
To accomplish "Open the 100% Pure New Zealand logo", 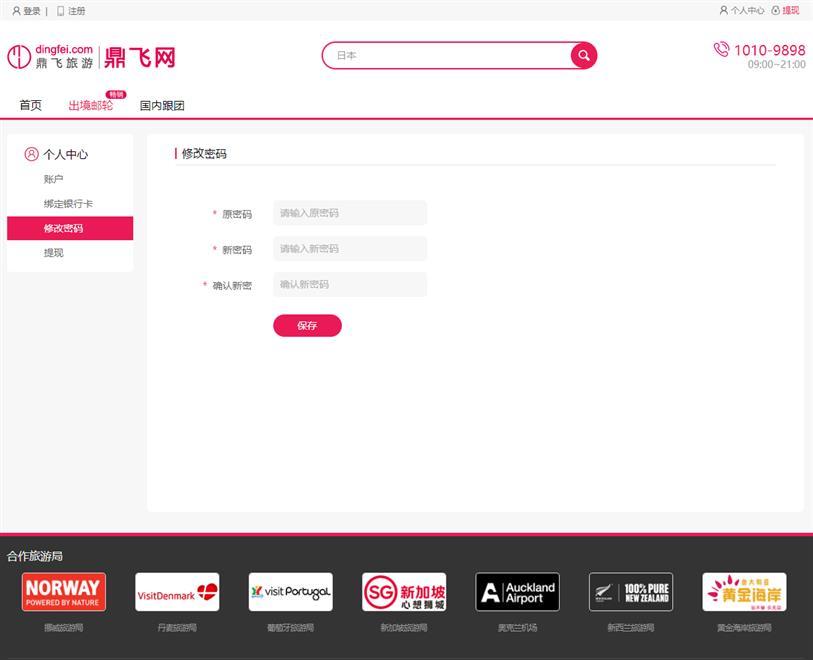I will pyautogui.click(x=631, y=592).
